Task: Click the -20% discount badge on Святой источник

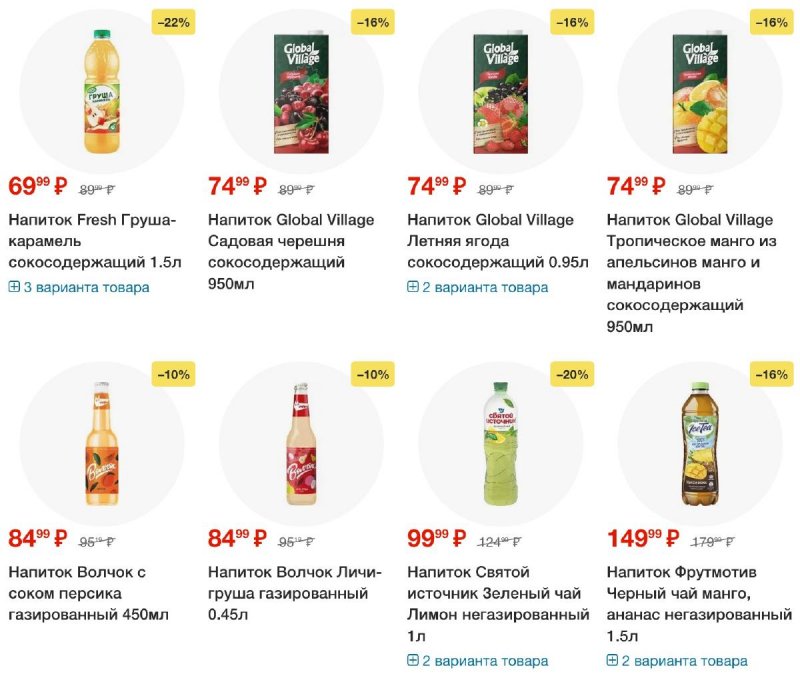Action: [572, 375]
